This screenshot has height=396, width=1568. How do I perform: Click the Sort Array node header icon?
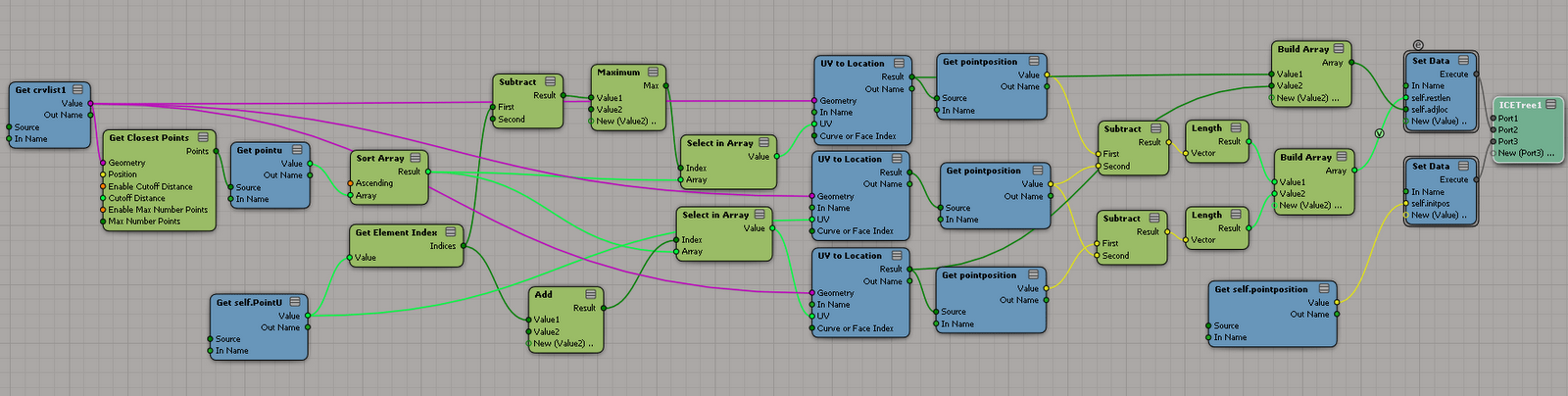(416, 157)
